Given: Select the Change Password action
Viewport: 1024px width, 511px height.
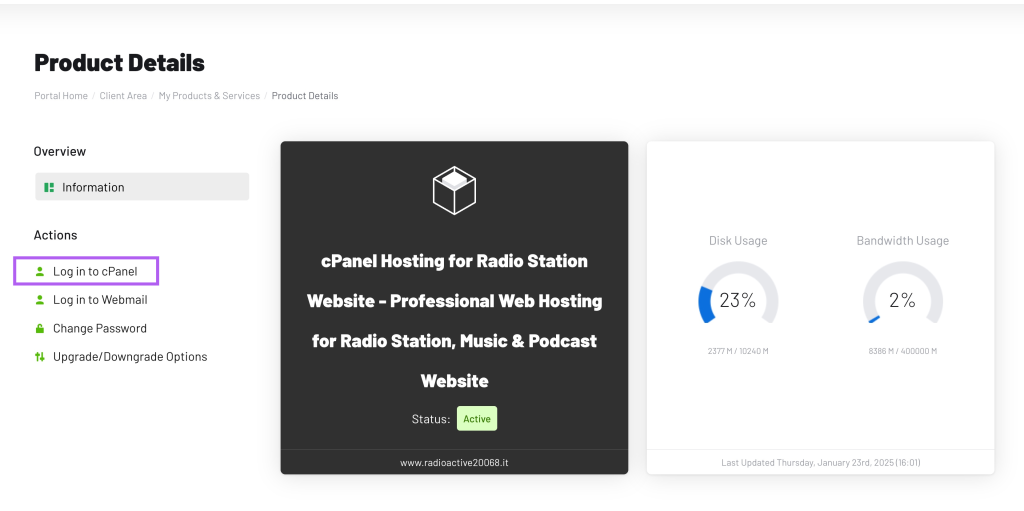Looking at the screenshot, I should (x=100, y=328).
